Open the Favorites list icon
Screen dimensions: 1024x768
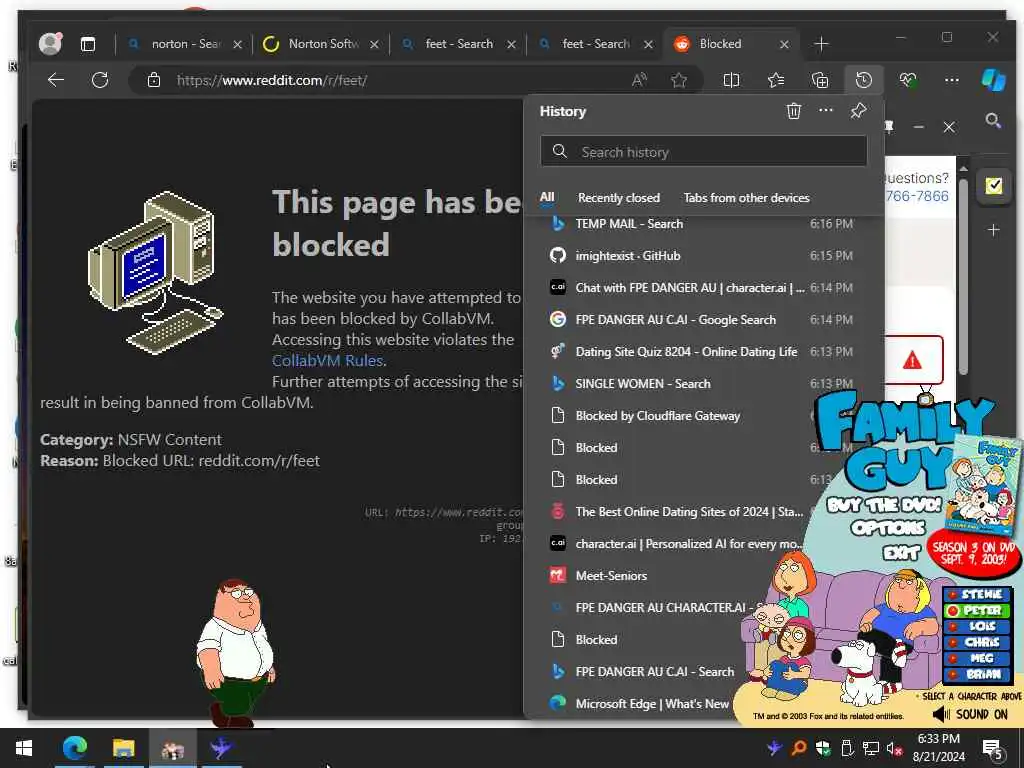[776, 80]
